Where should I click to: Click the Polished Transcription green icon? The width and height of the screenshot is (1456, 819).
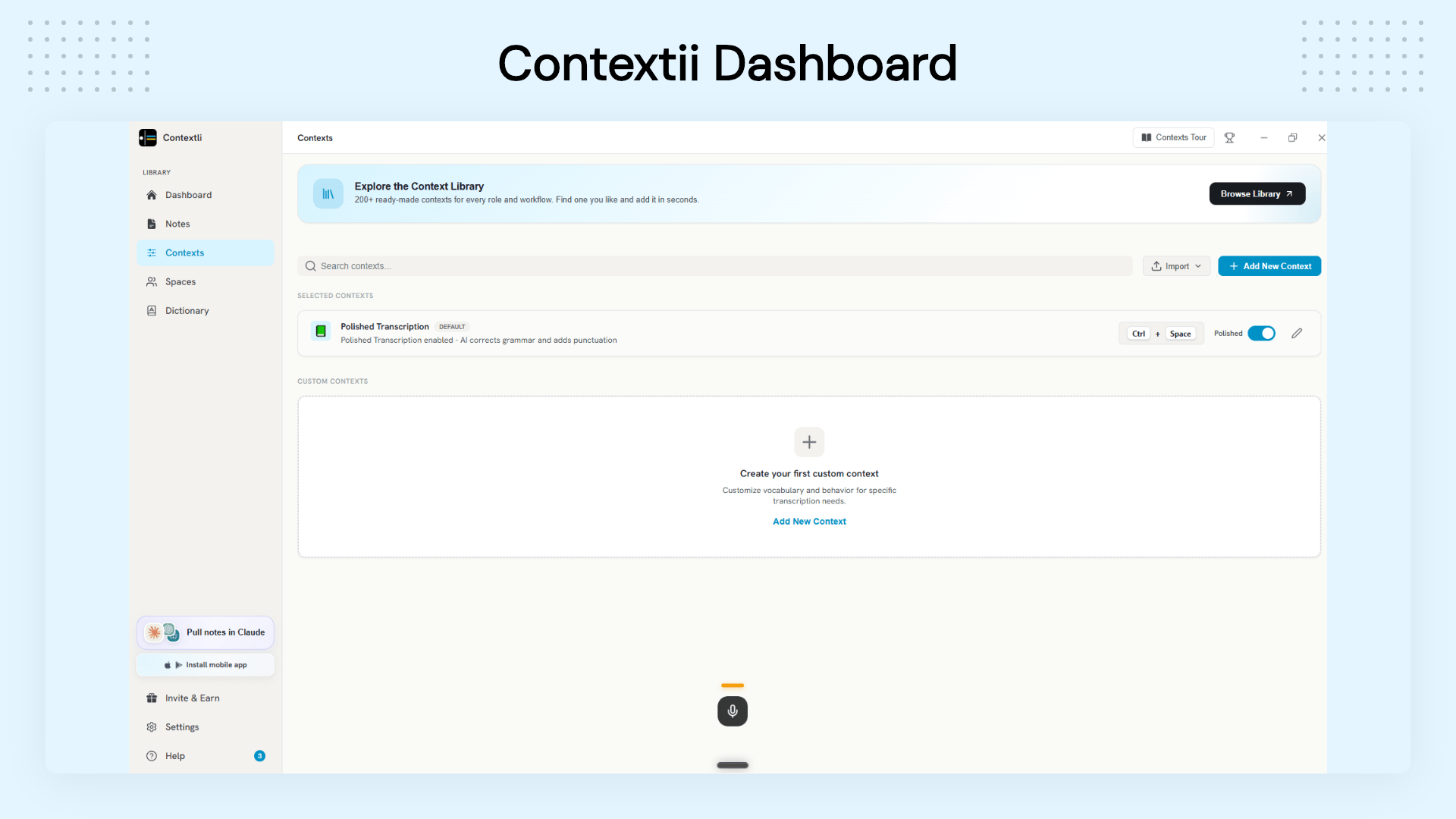[321, 331]
